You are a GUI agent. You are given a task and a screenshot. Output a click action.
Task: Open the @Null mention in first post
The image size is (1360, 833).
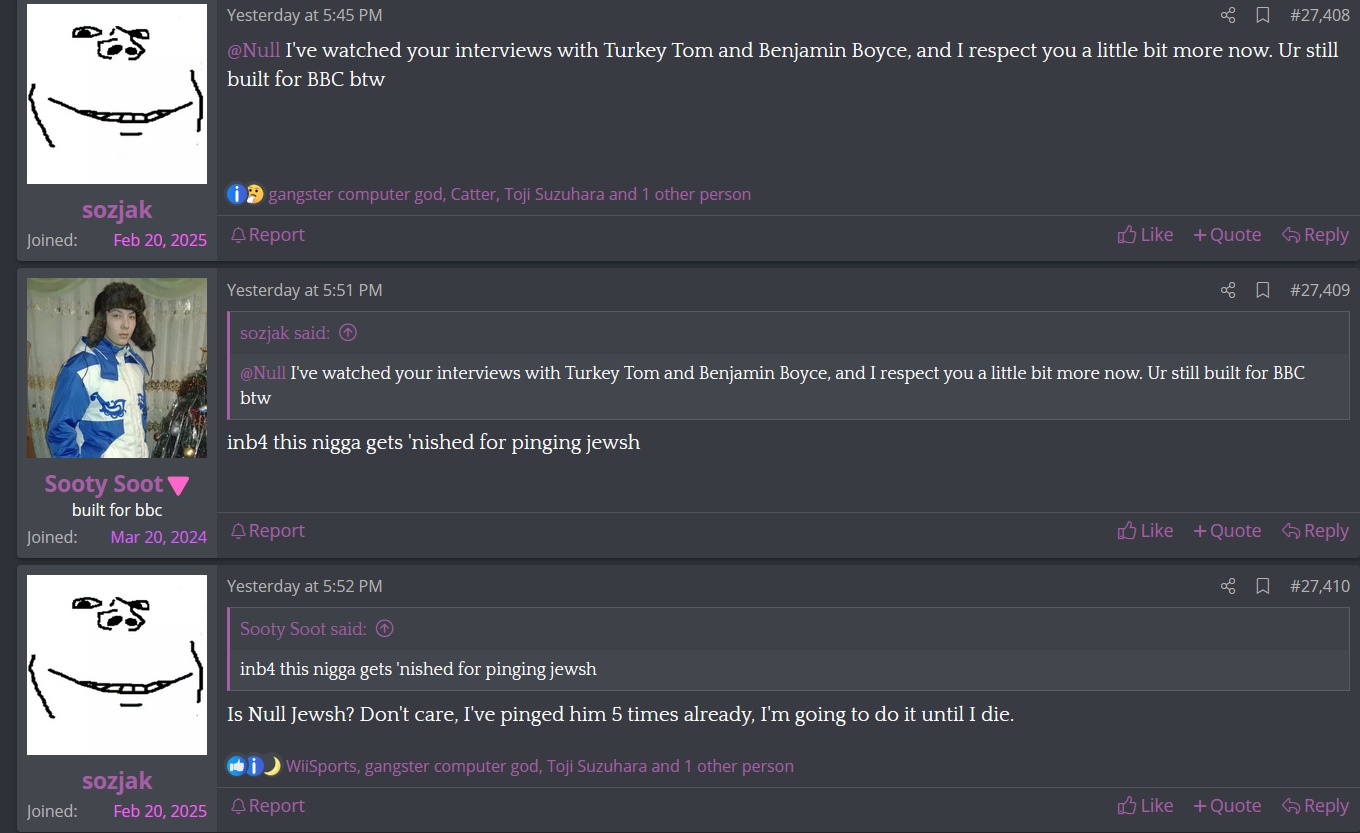coord(254,50)
